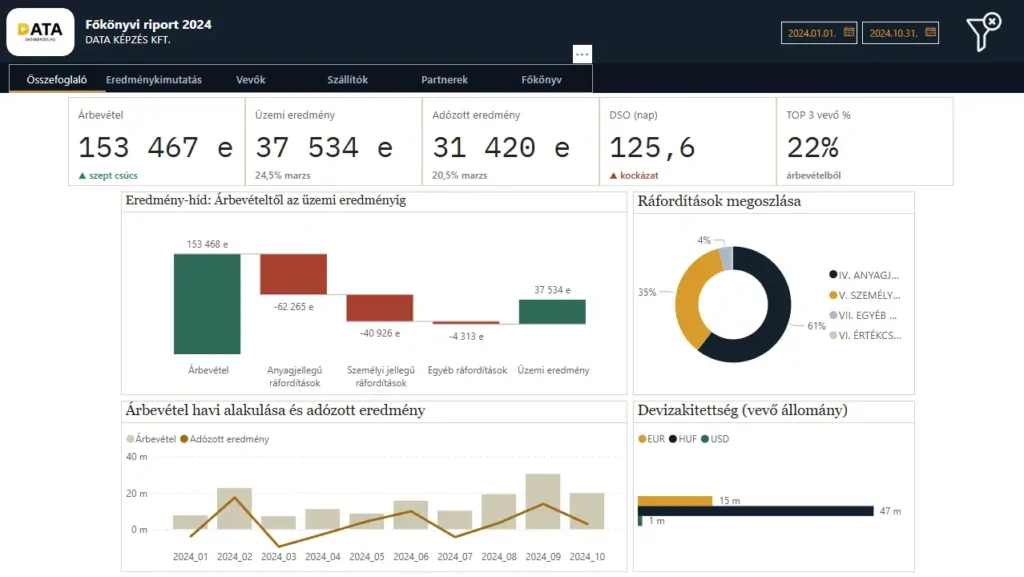Select the Főkönyv tab

coord(541,80)
